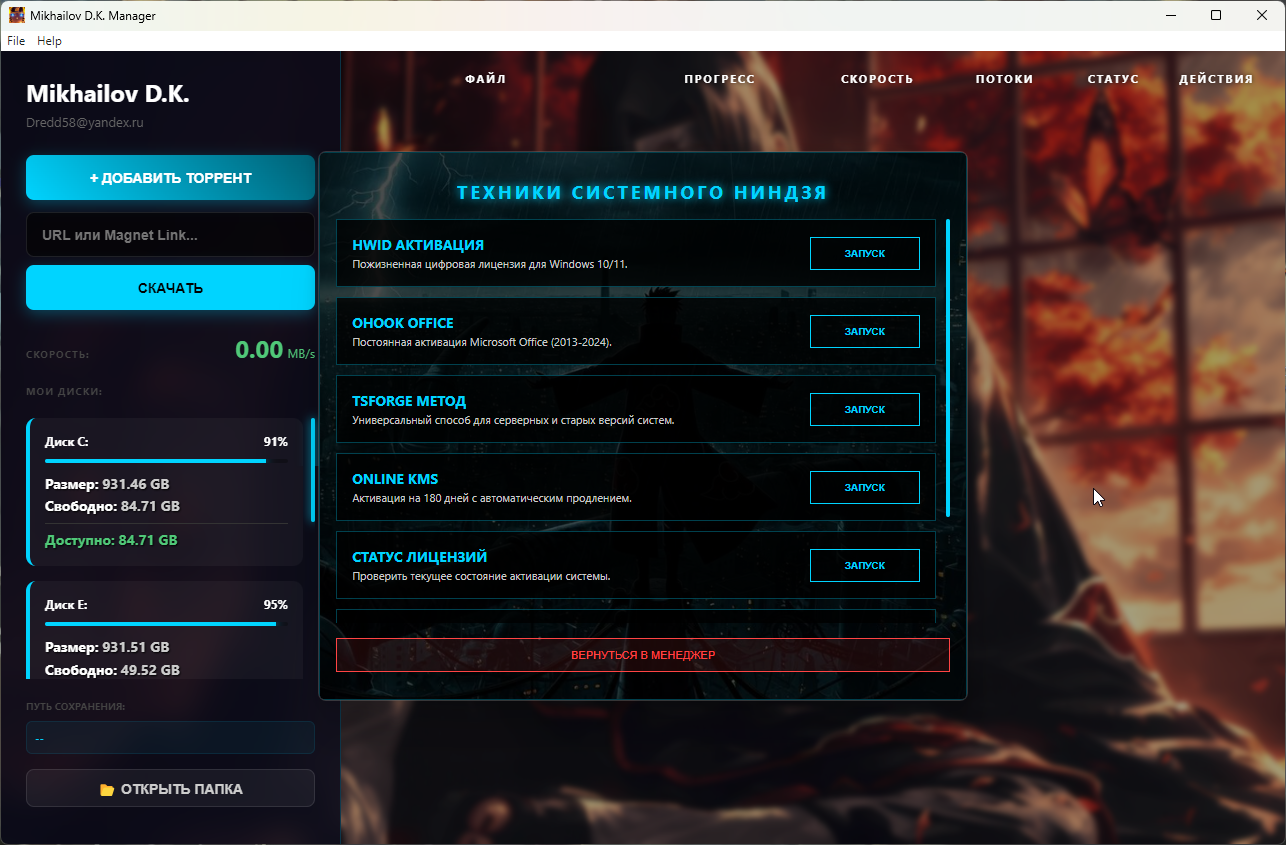
Task: Click the folder icon on ОТКРЫТЬ ПАПКА
Action: 107,789
